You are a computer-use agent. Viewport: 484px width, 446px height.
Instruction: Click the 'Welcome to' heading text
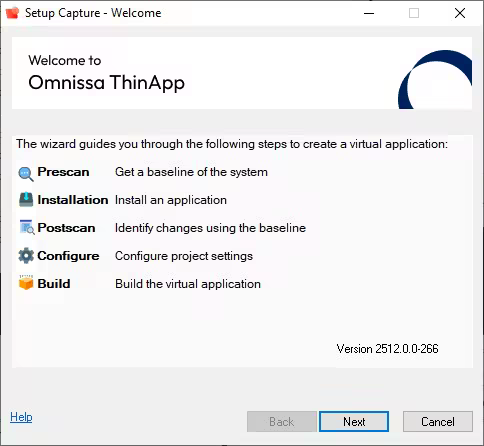click(65, 60)
